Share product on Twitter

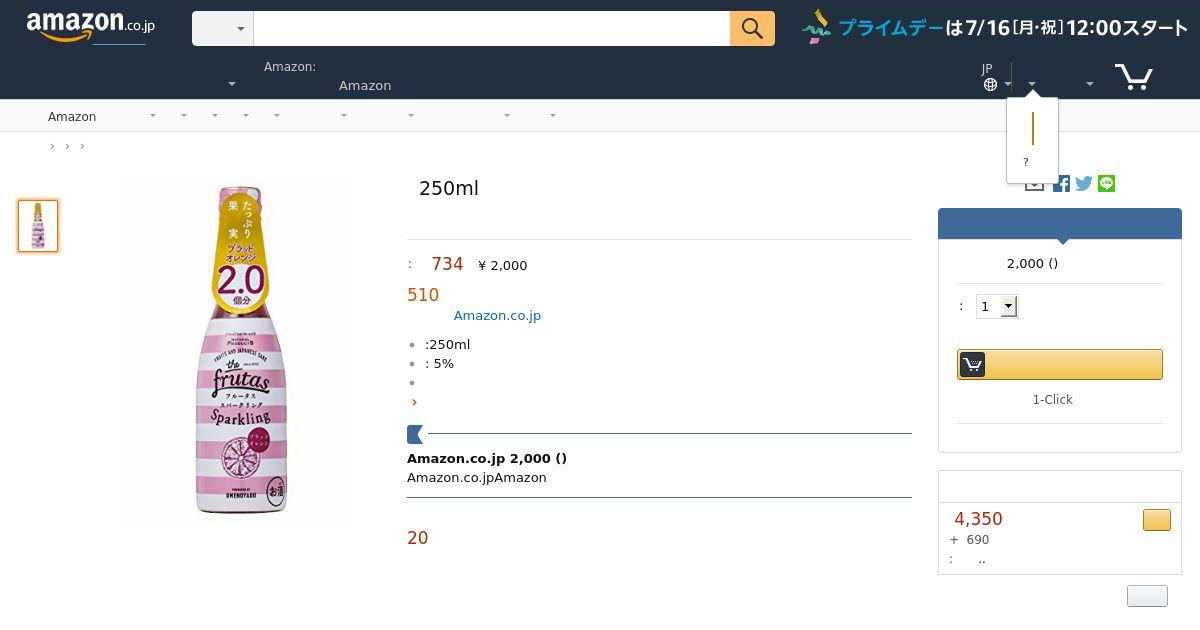pyautogui.click(x=1084, y=183)
